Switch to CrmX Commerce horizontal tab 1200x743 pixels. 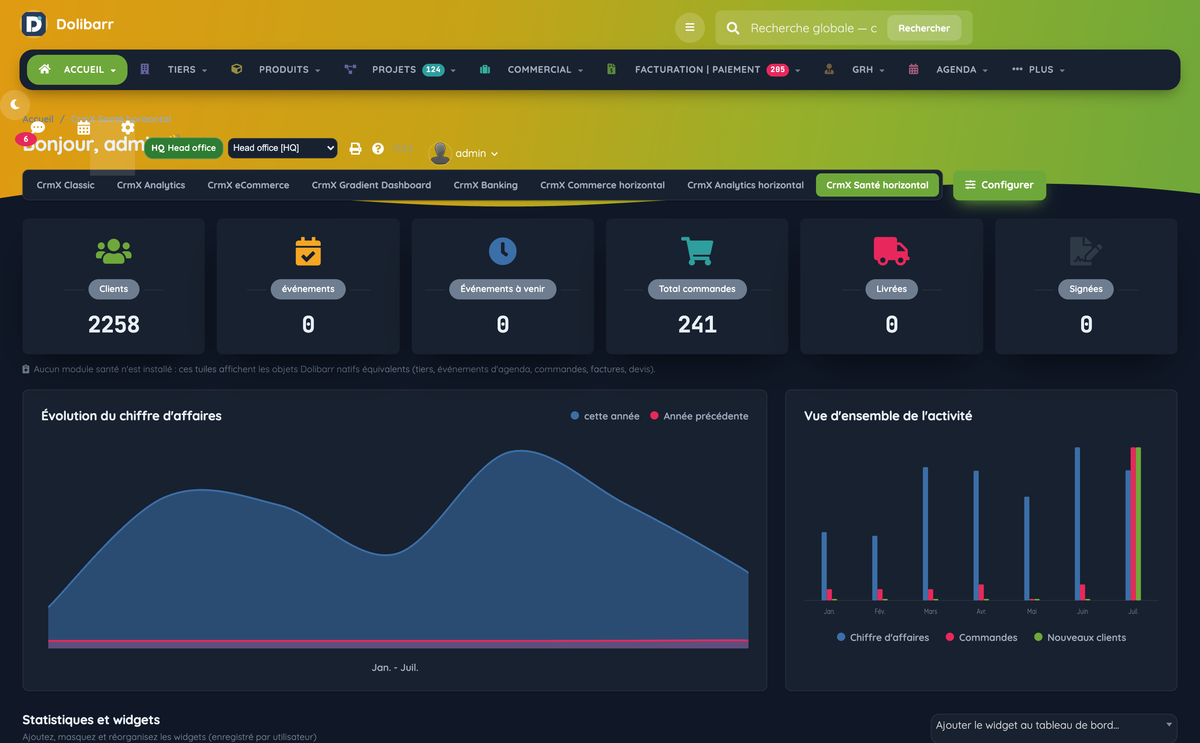point(602,185)
